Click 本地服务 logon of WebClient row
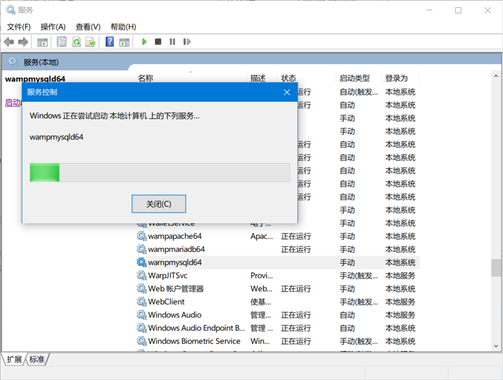The image size is (503, 380). pyautogui.click(x=400, y=302)
